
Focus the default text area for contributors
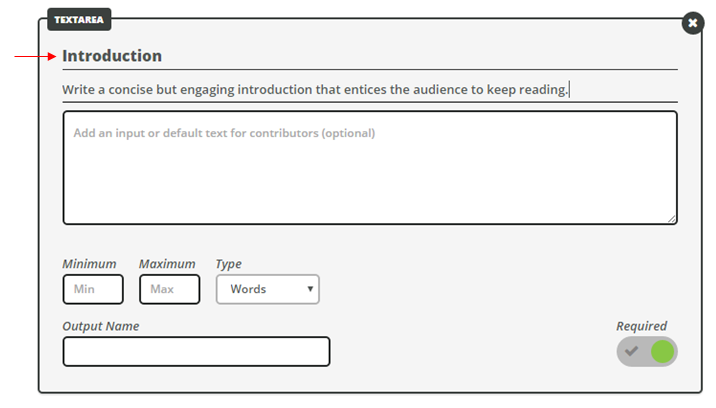(370, 168)
